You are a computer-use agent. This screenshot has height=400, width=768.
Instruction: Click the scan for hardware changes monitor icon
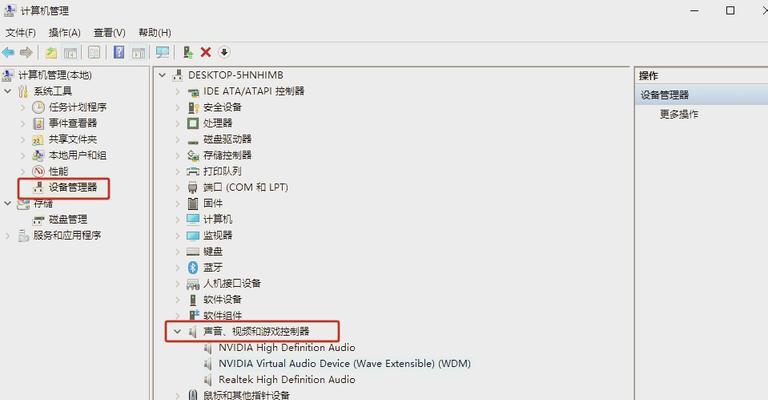[x=162, y=52]
